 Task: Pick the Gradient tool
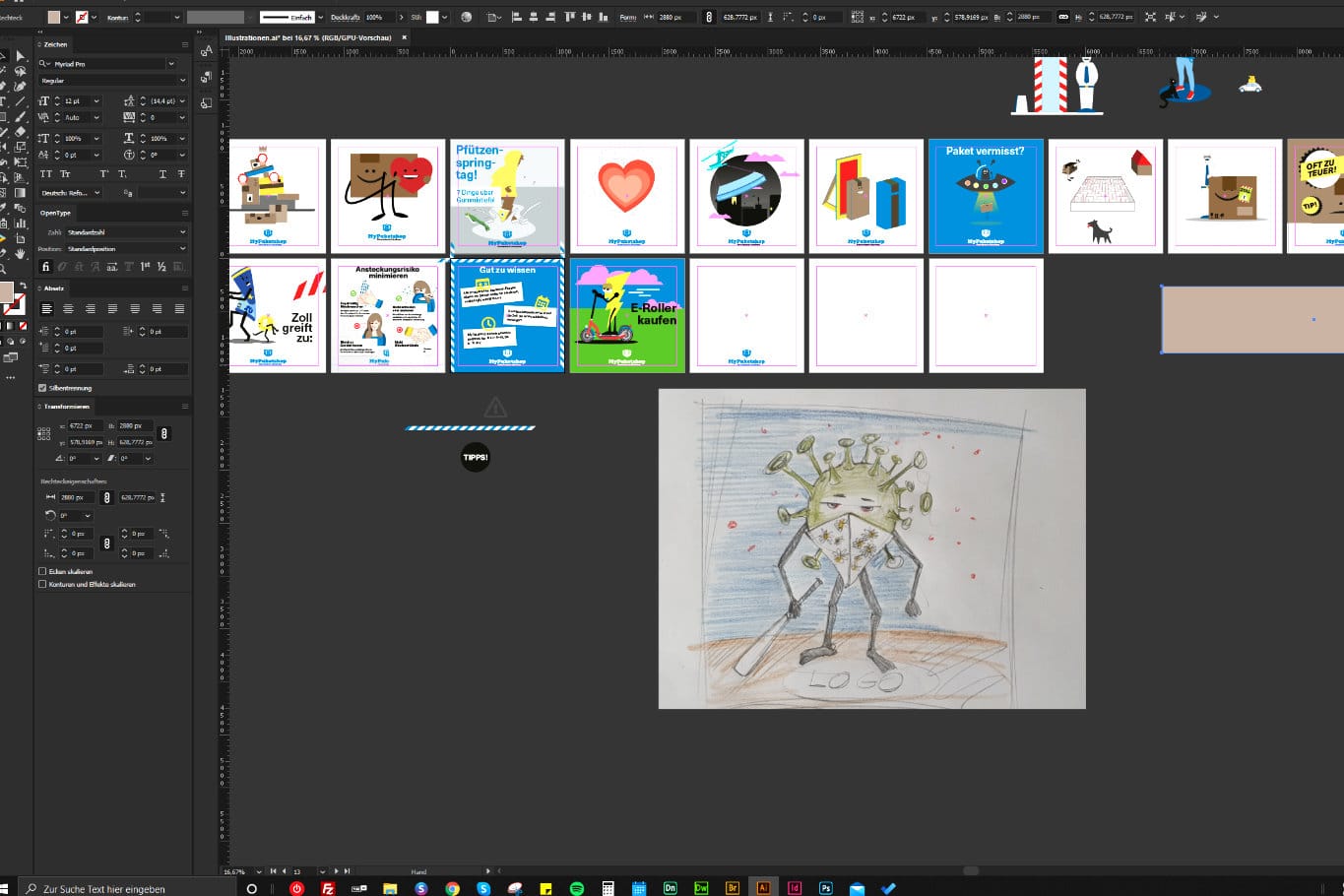click(20, 193)
